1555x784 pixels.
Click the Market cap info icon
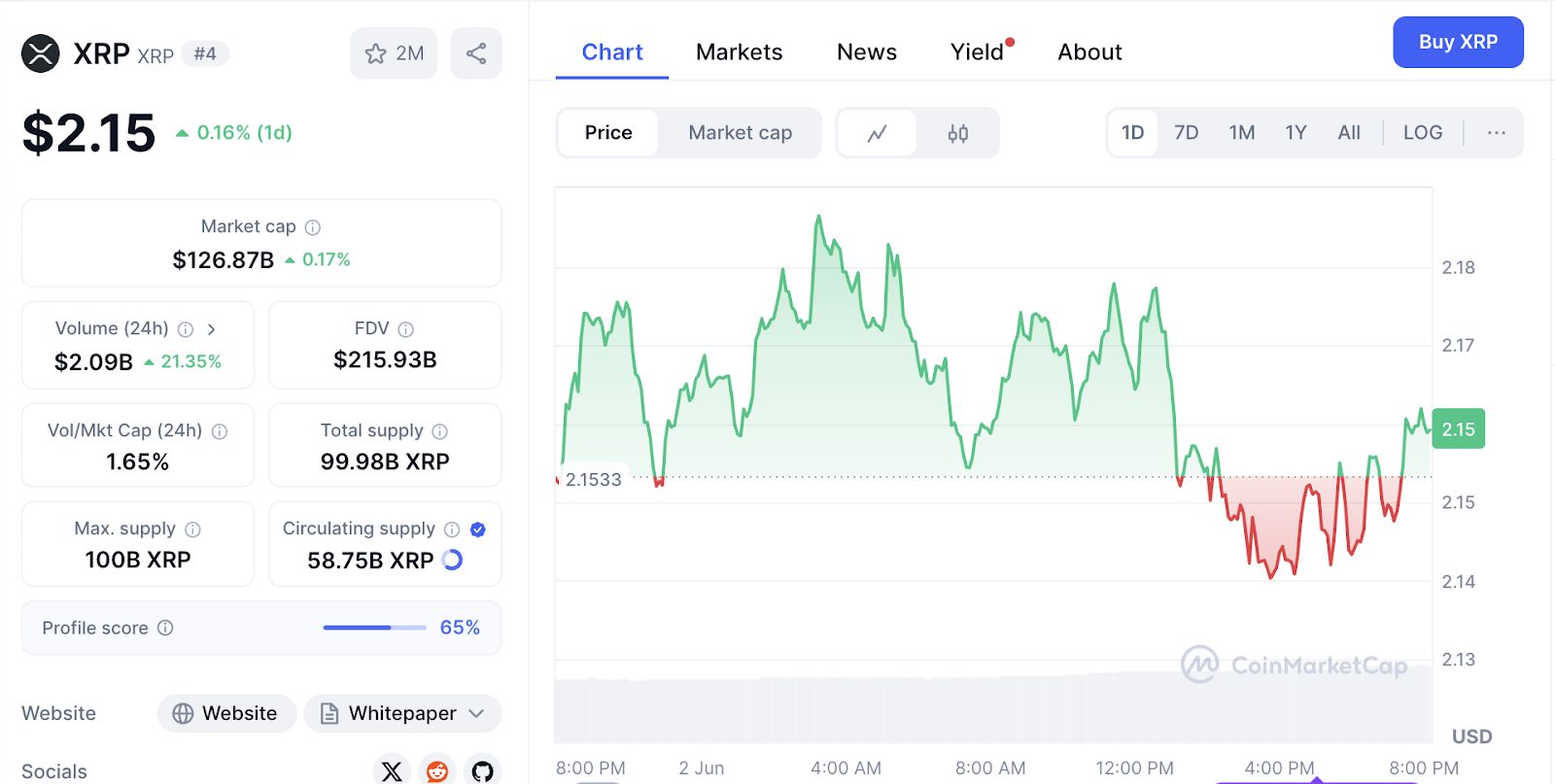[313, 227]
